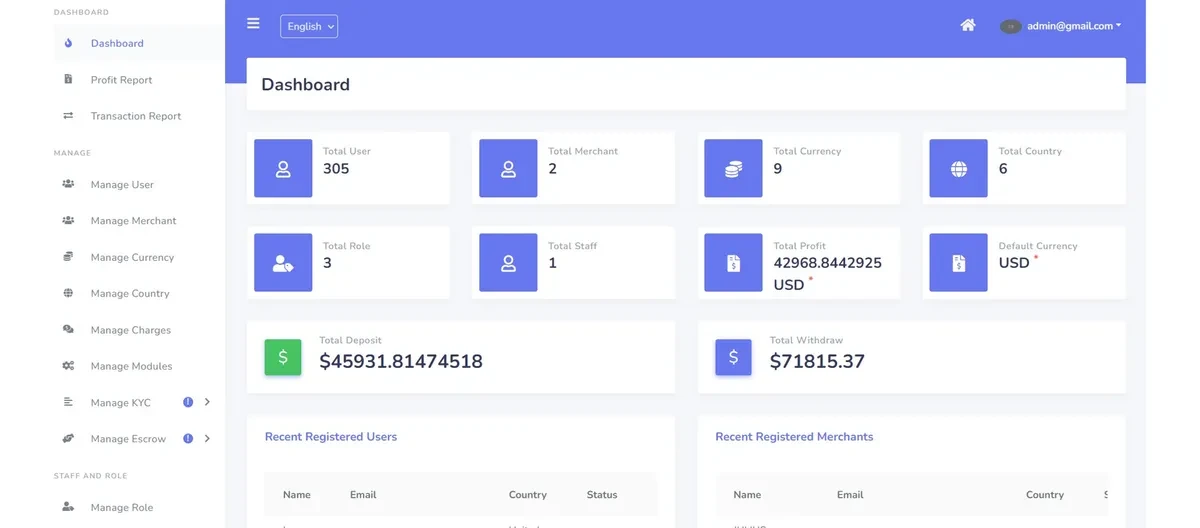Click the Total Role icon tile

tap(283, 263)
